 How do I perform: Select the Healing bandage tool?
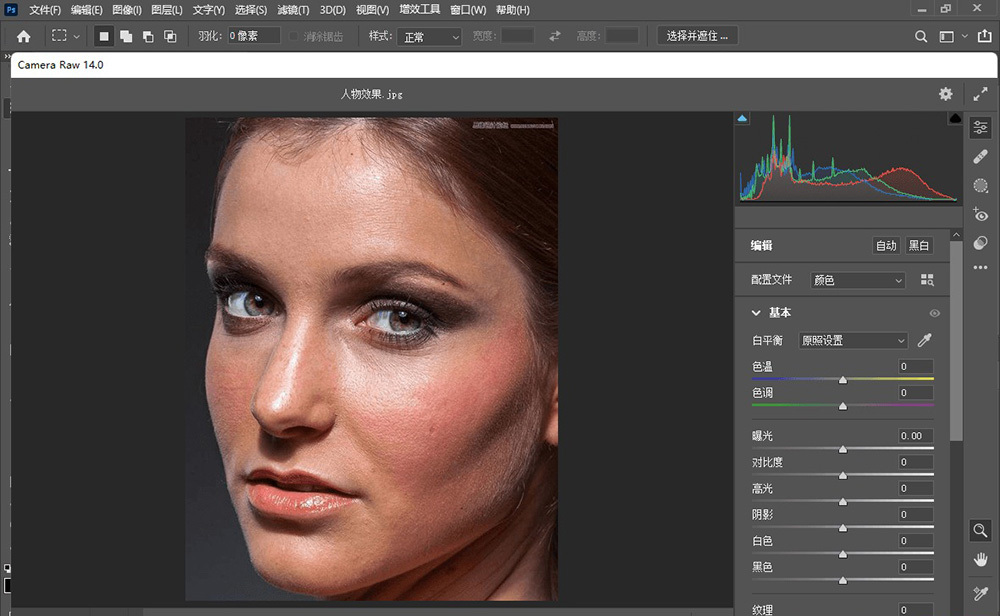[x=980, y=157]
